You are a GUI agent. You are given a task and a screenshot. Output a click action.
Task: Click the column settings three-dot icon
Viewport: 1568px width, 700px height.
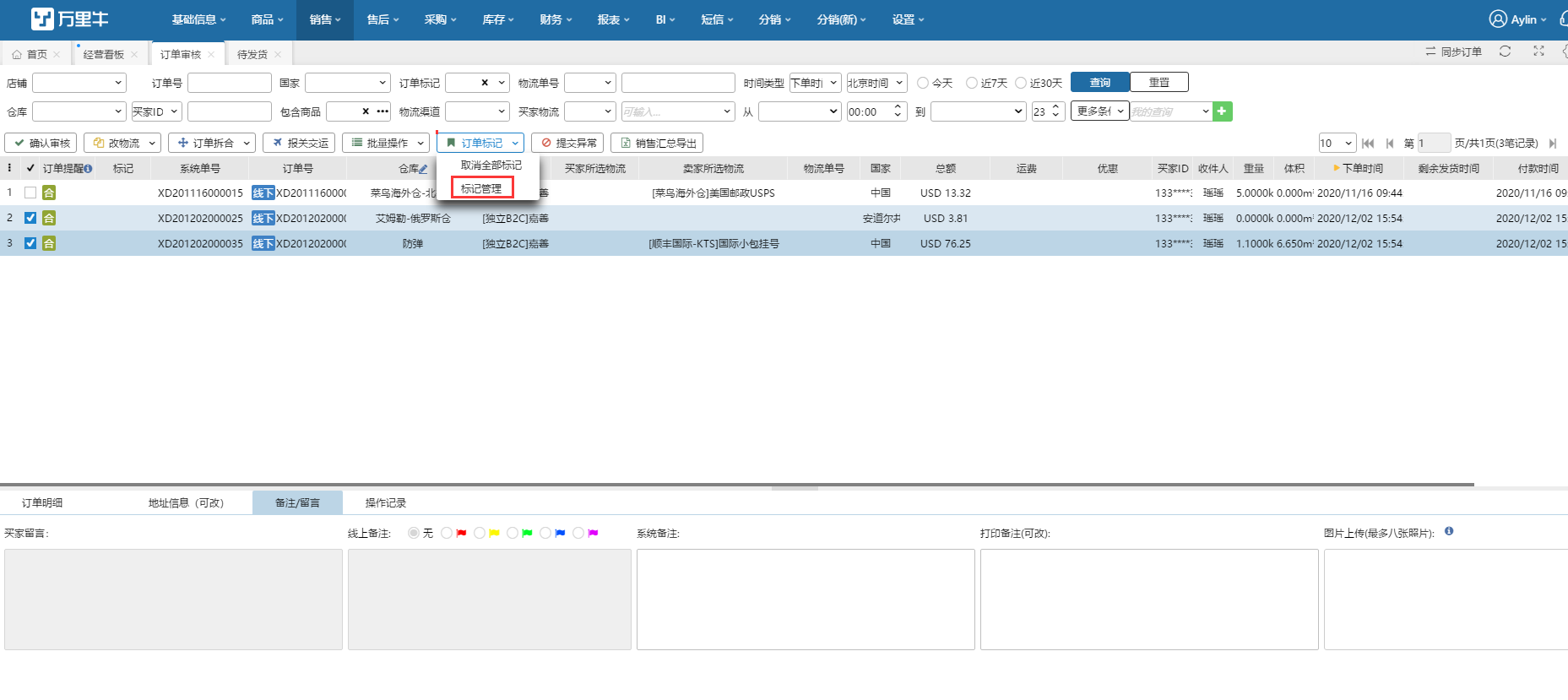[x=9, y=168]
